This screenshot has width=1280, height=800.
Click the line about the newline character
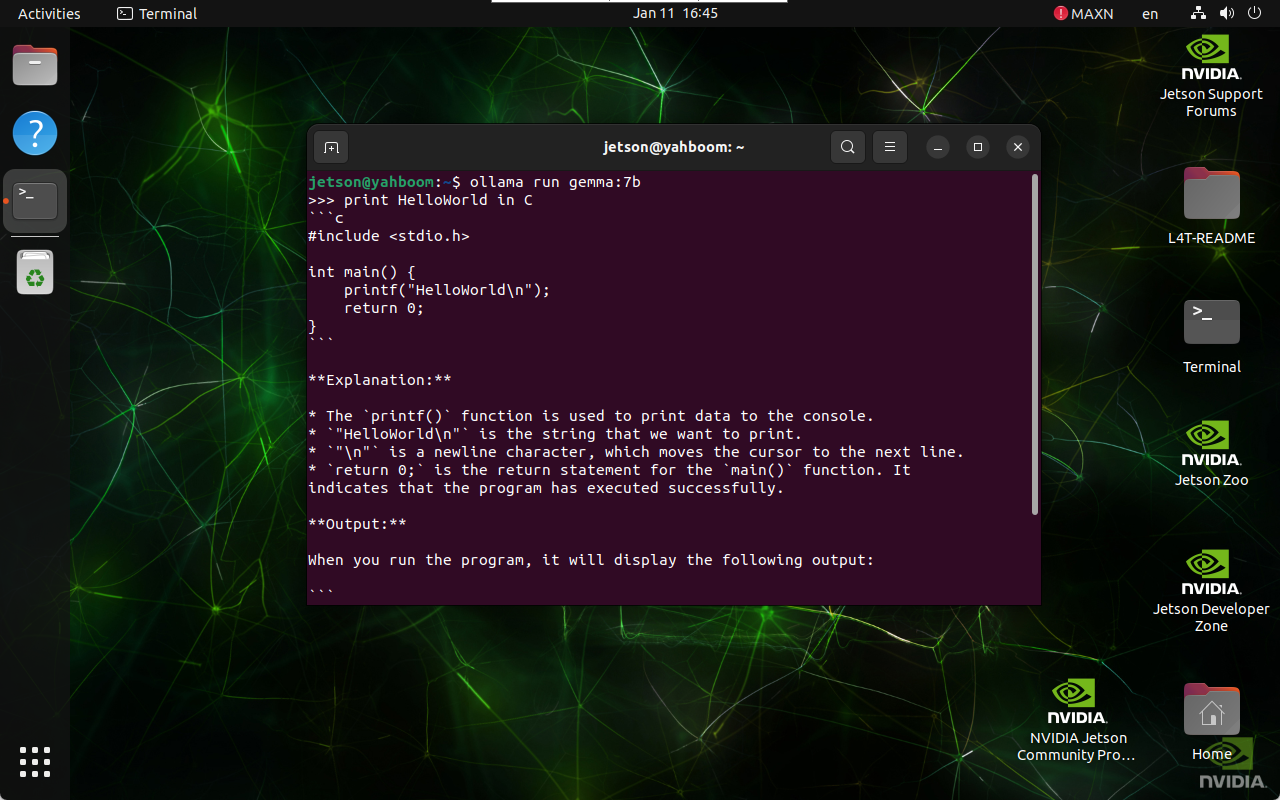coord(636,452)
